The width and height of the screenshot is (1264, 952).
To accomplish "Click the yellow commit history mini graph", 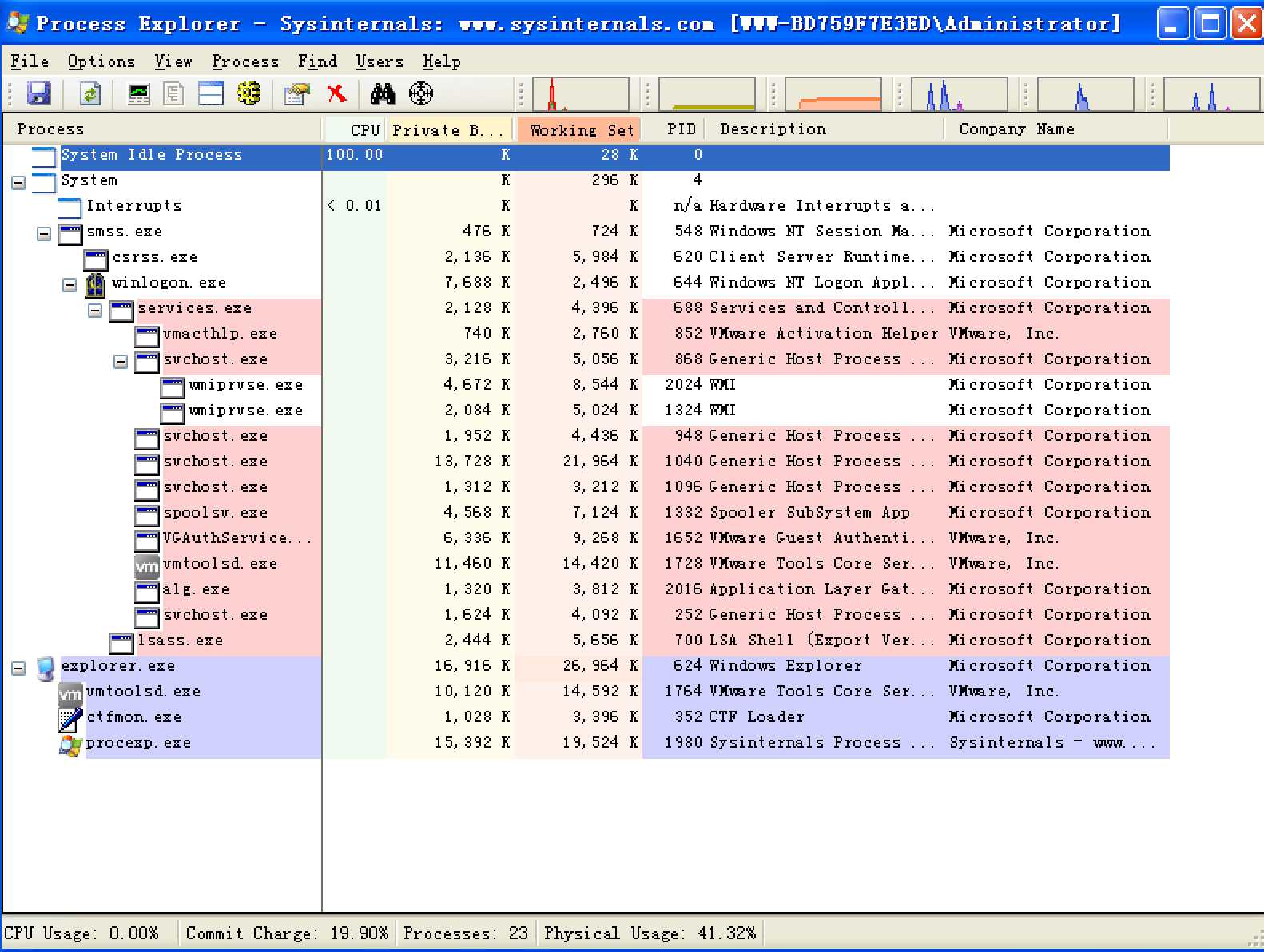I will click(x=707, y=93).
